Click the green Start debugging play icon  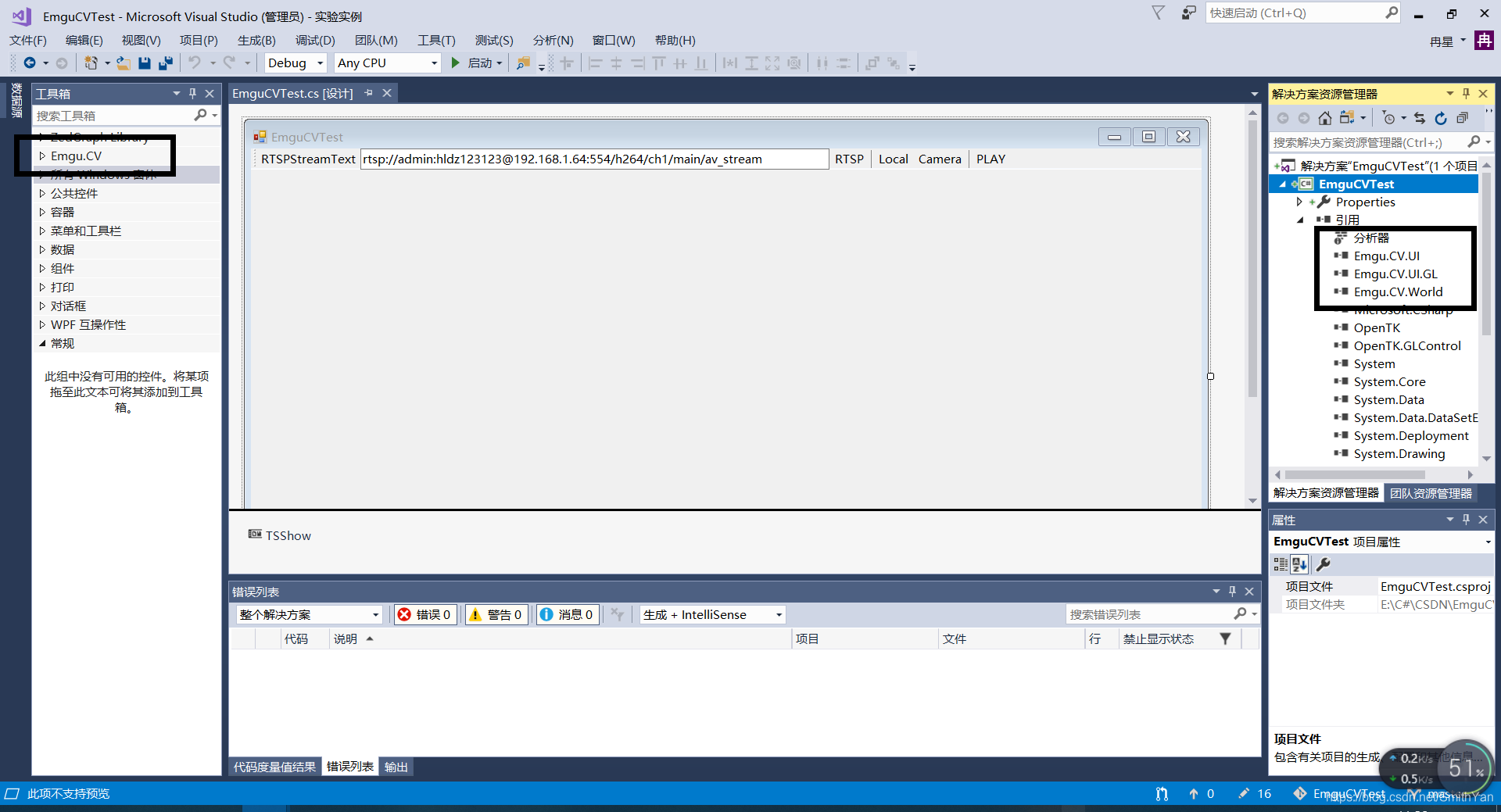[455, 63]
